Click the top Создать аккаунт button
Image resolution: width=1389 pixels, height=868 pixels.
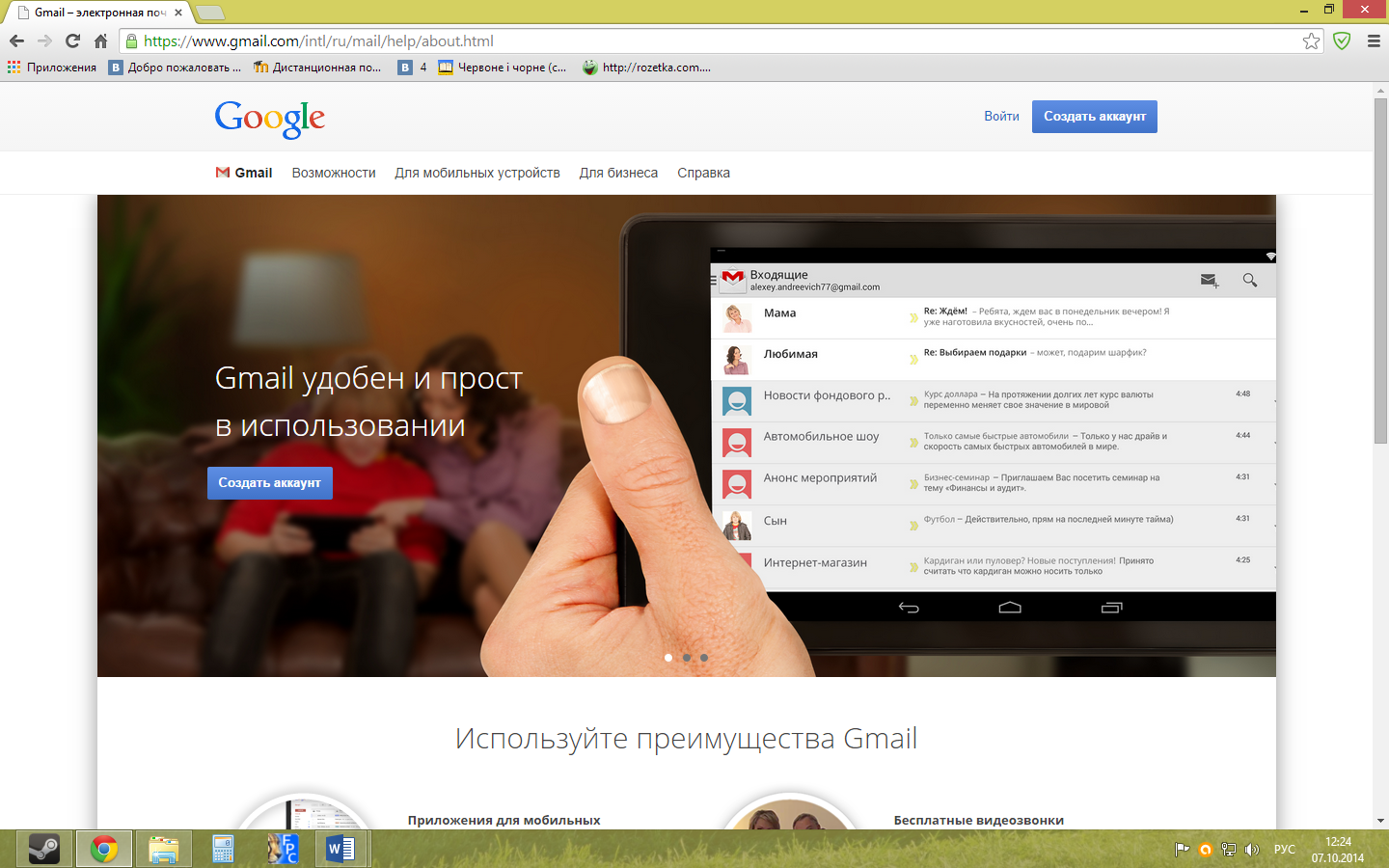[x=1095, y=117]
